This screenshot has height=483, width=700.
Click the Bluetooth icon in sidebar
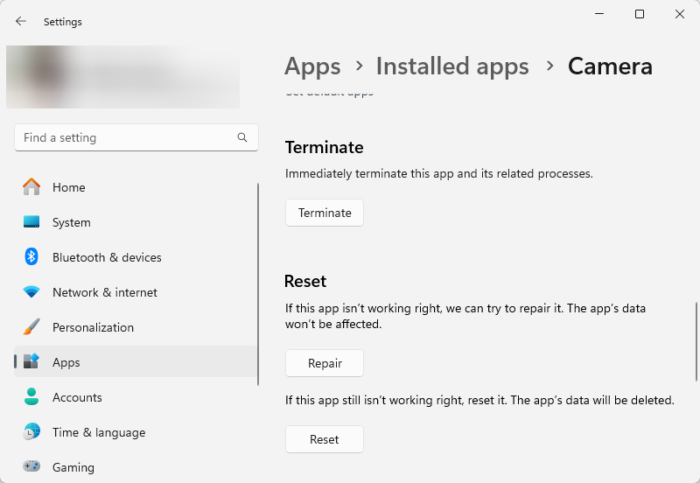[x=32, y=257]
